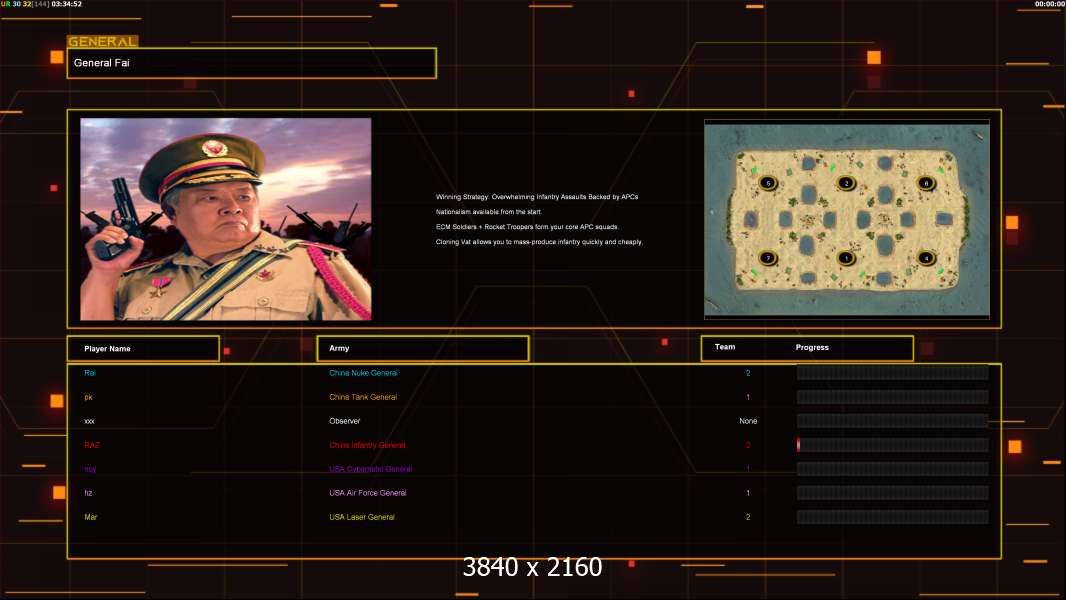This screenshot has width=1066, height=600.
Task: Click 'China Infantry General' army text
Action: pyautogui.click(x=367, y=445)
